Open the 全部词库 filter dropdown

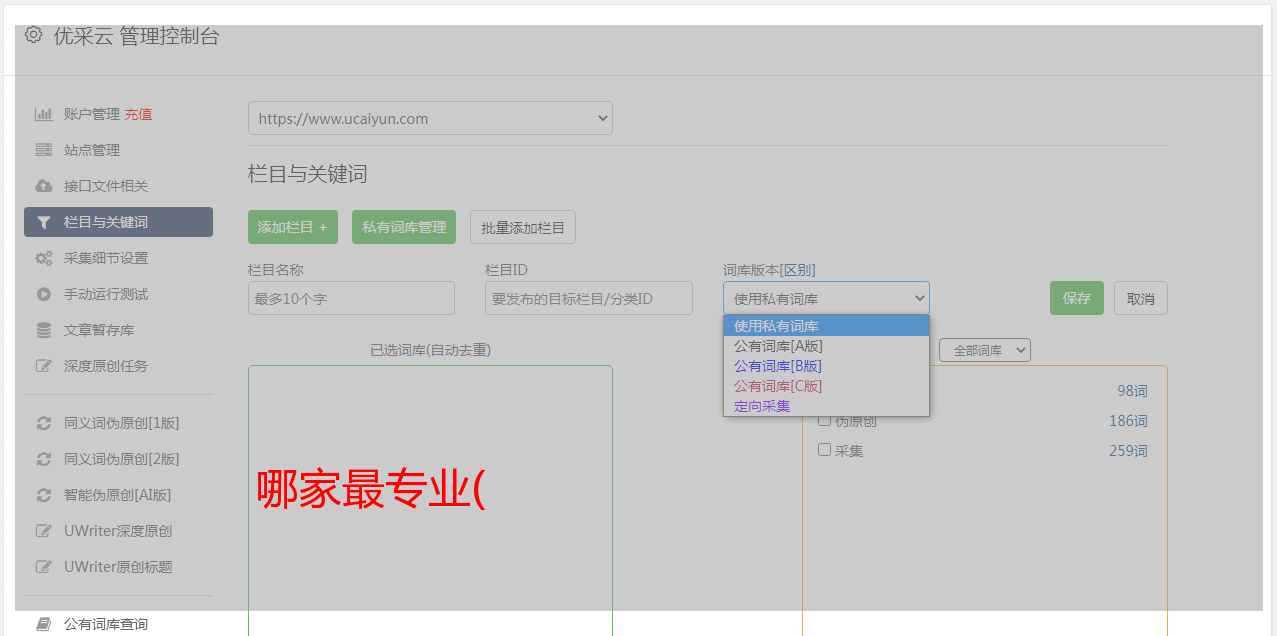985,350
